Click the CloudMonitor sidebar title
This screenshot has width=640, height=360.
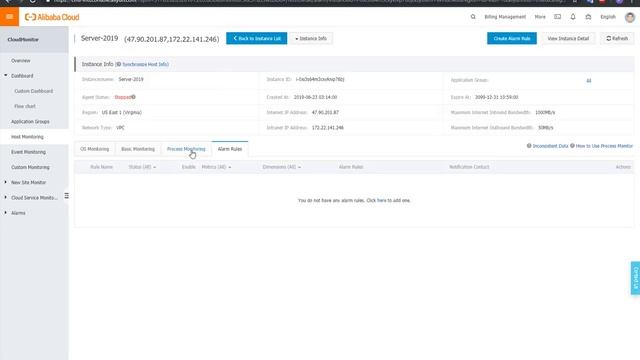coord(23,40)
